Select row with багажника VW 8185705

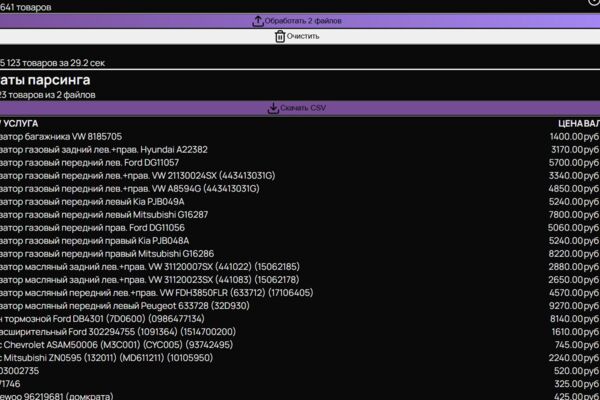click(x=300, y=137)
